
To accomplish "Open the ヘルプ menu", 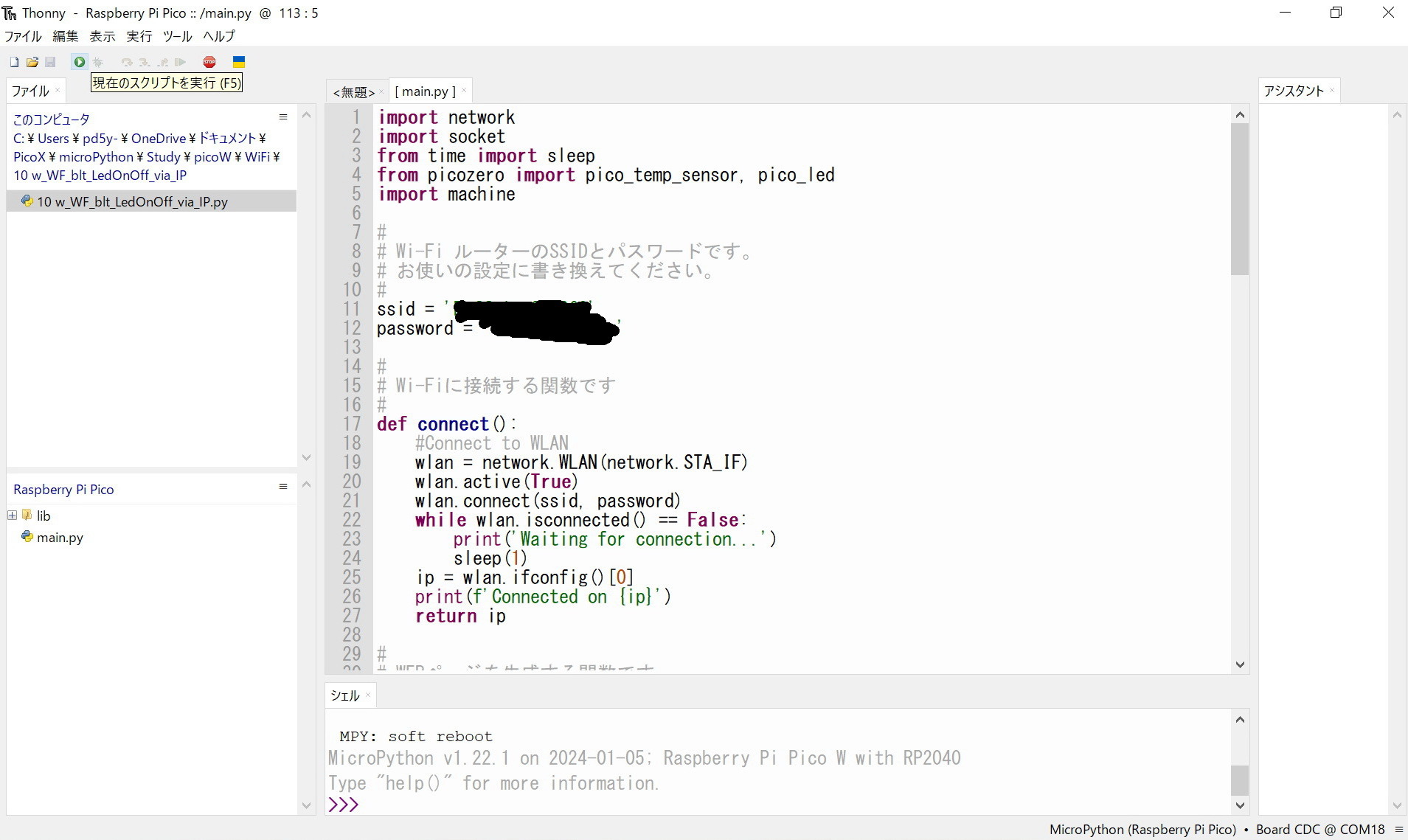I will click(x=219, y=36).
